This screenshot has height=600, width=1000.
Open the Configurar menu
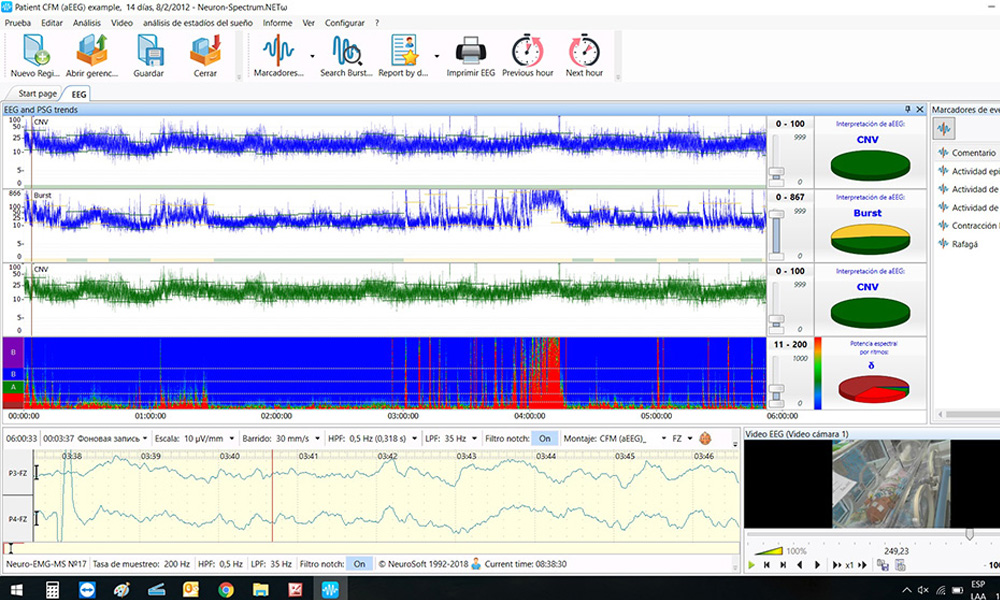coord(345,22)
